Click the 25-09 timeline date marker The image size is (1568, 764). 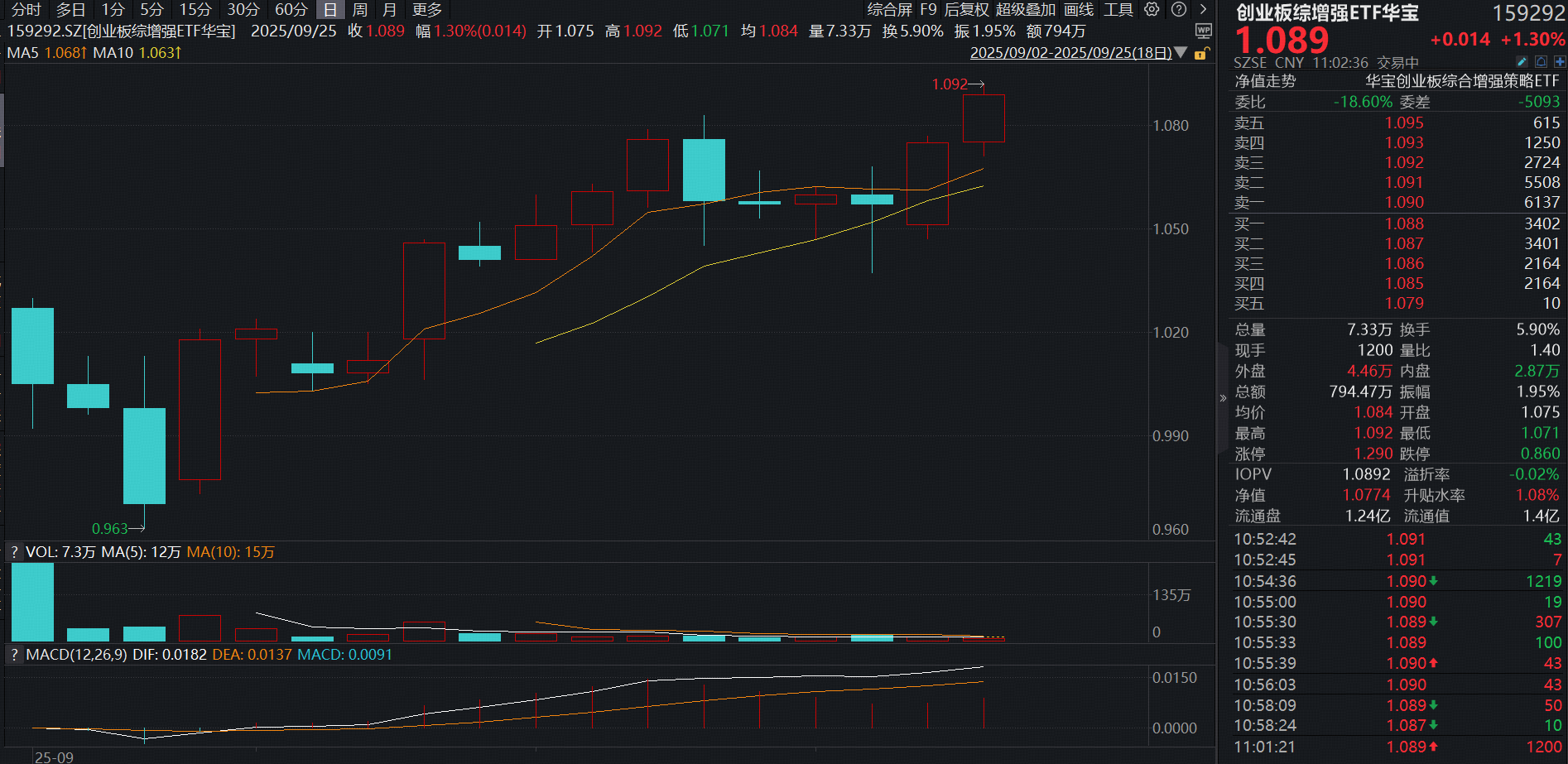[54, 757]
